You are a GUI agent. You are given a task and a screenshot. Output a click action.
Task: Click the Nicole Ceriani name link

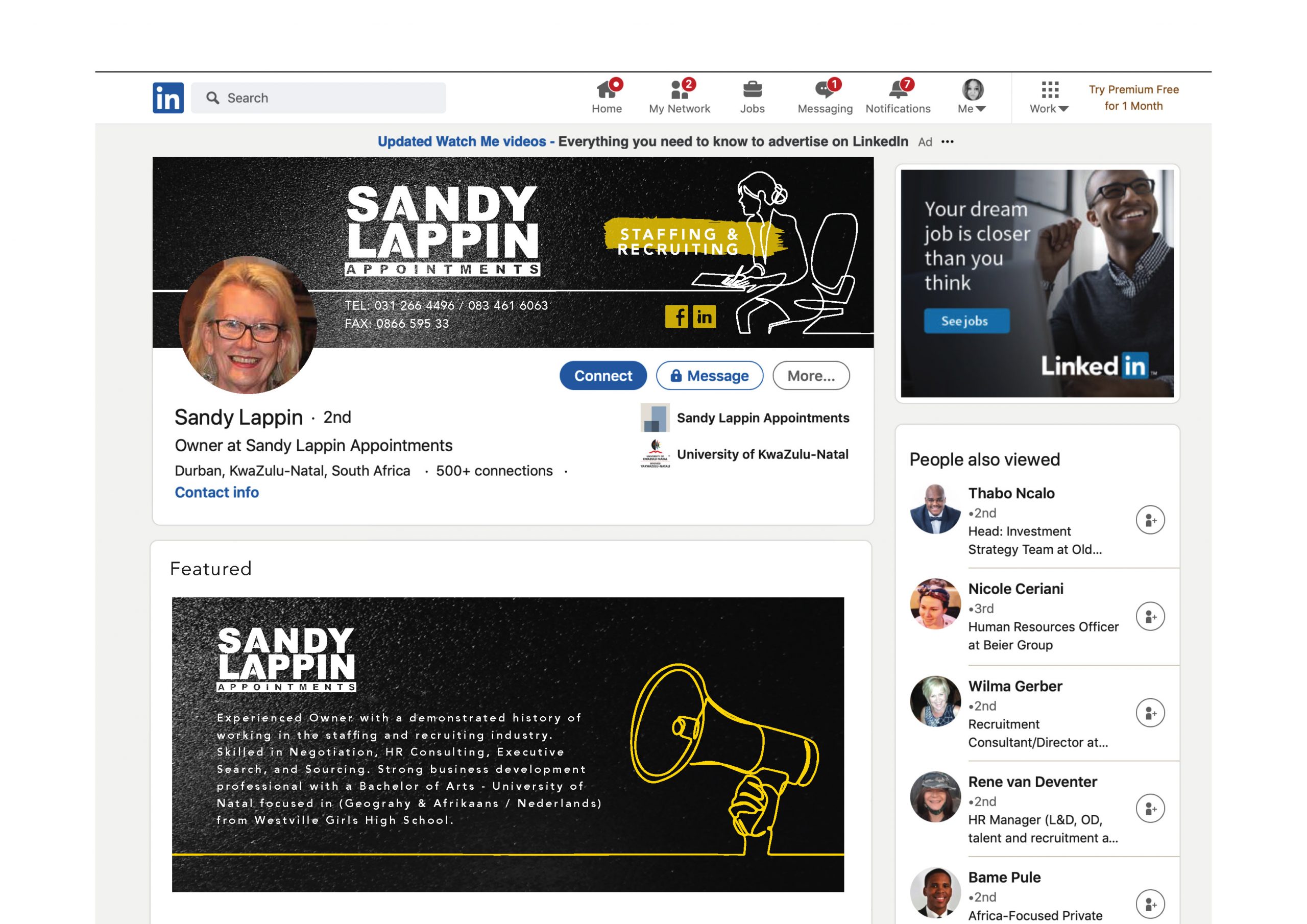1015,589
